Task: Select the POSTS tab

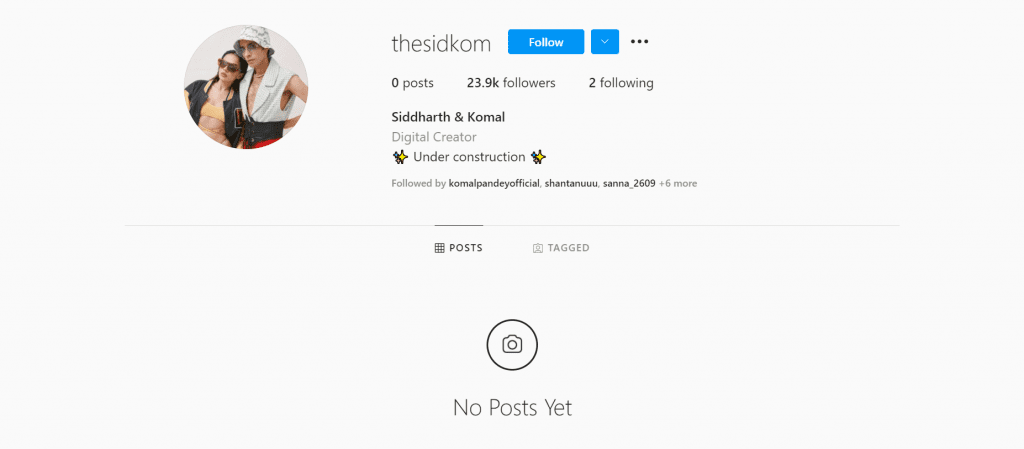Action: [458, 248]
